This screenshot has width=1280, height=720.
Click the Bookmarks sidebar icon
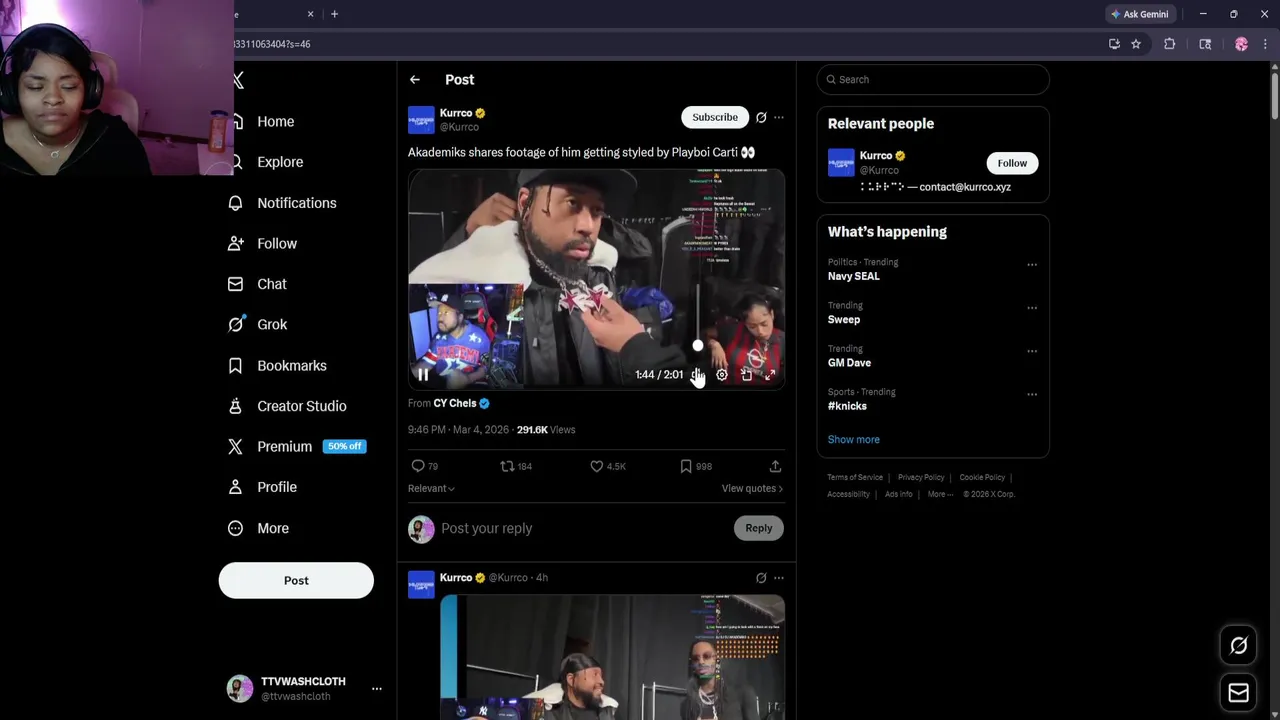235,366
